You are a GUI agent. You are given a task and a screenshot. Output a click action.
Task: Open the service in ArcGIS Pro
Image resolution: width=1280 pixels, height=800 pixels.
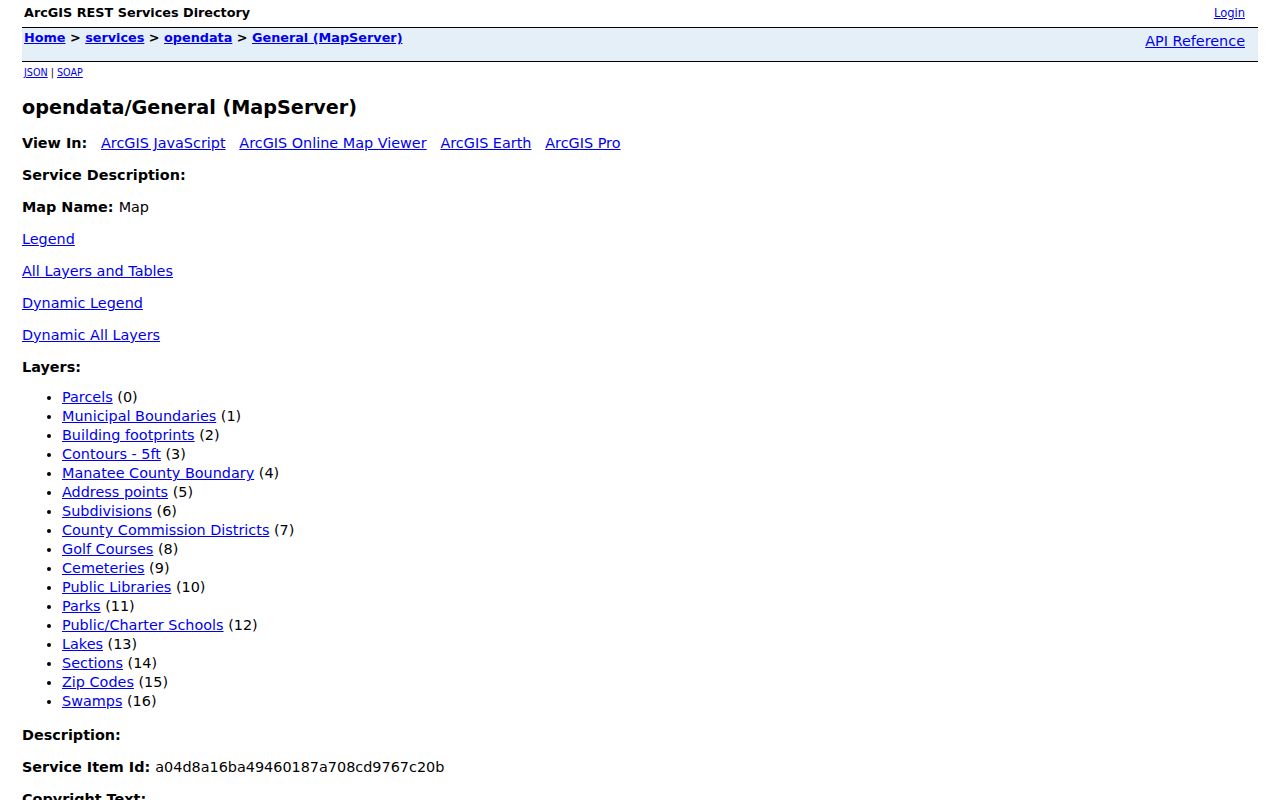(x=583, y=143)
